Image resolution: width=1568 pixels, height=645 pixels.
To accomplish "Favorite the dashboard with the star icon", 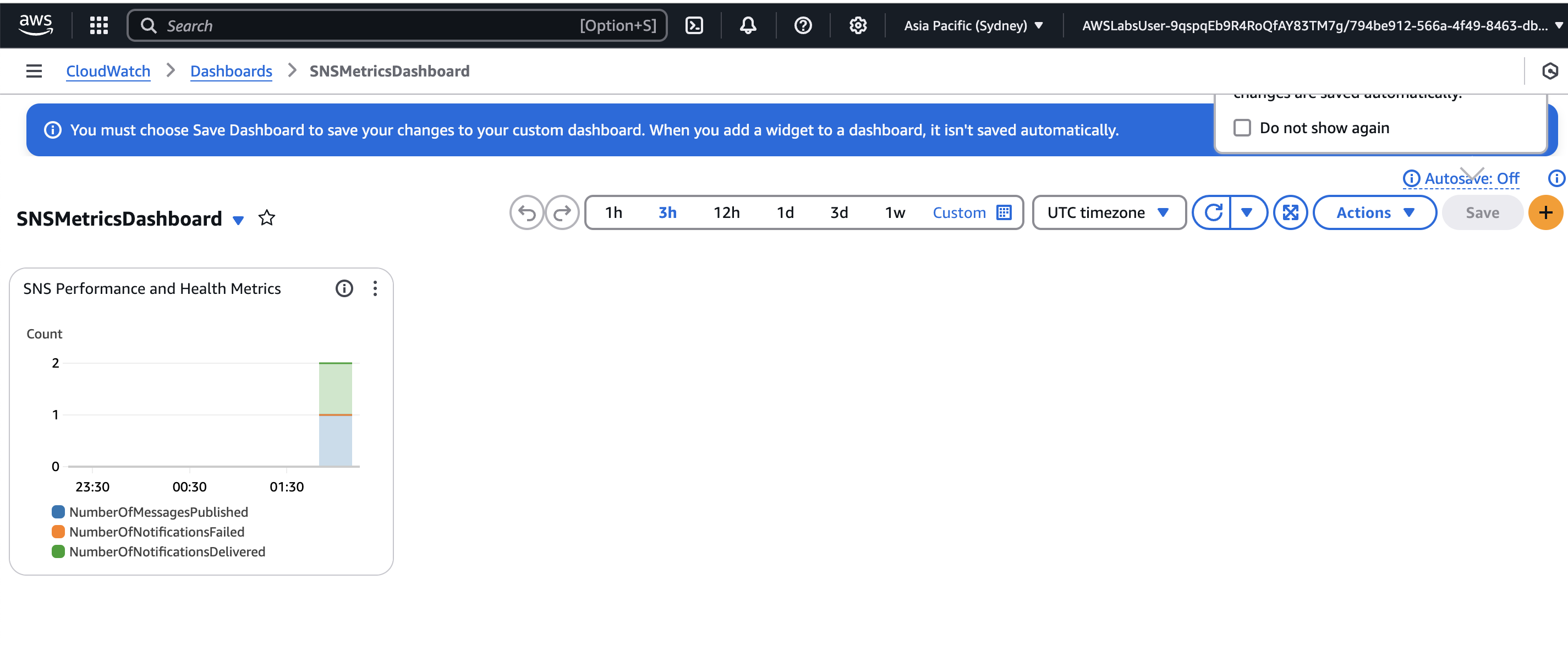I will pos(267,218).
